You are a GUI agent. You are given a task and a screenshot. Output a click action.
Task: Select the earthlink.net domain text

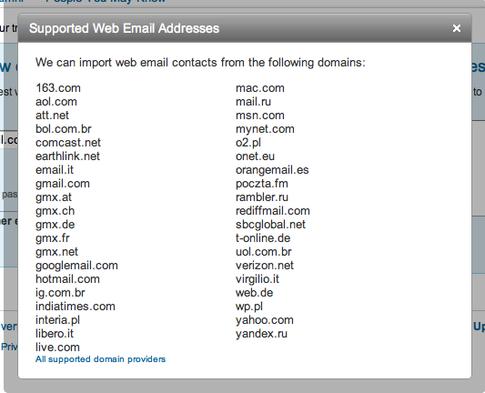pos(68,156)
